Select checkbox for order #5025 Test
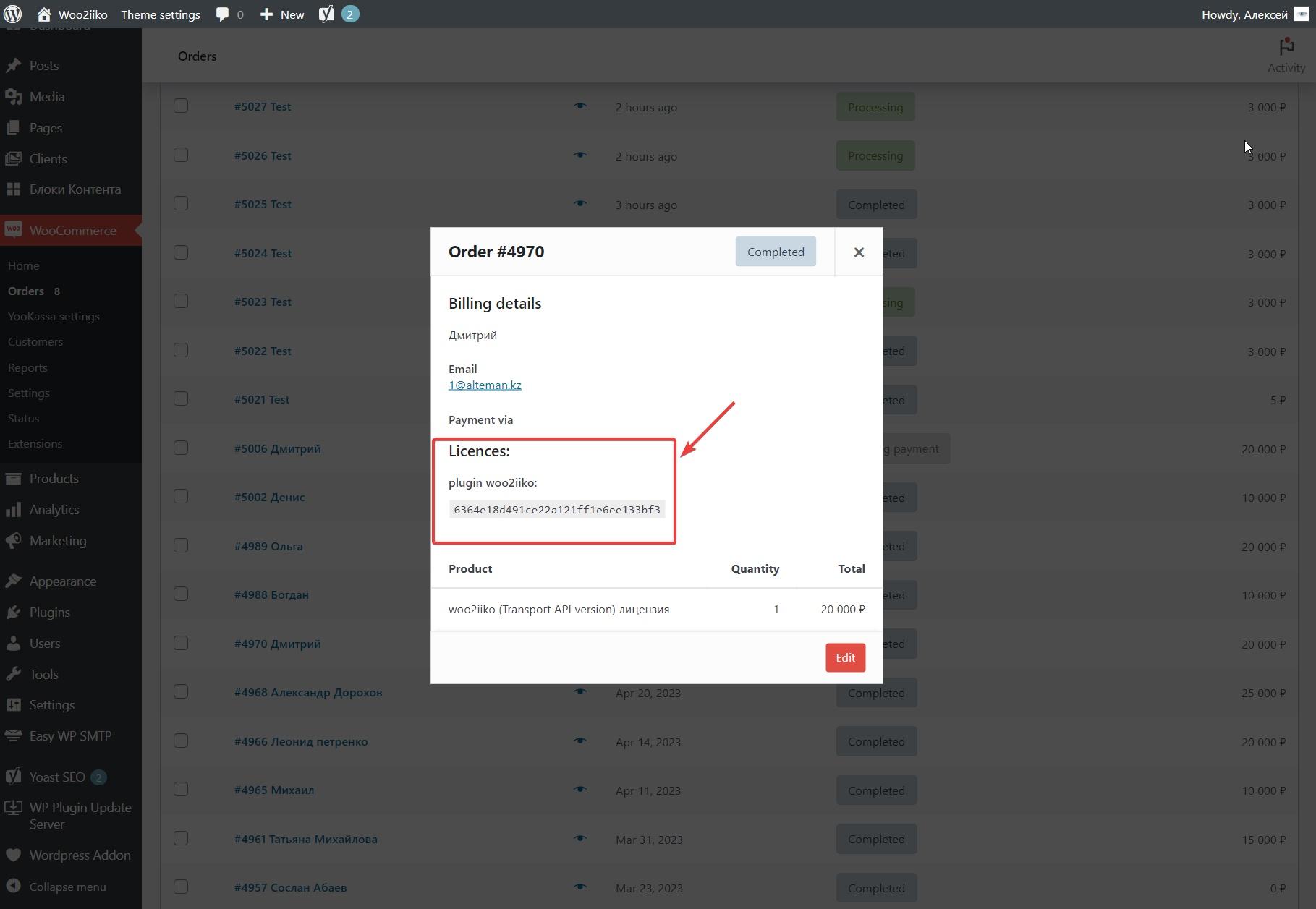This screenshot has width=1316, height=909. (181, 204)
